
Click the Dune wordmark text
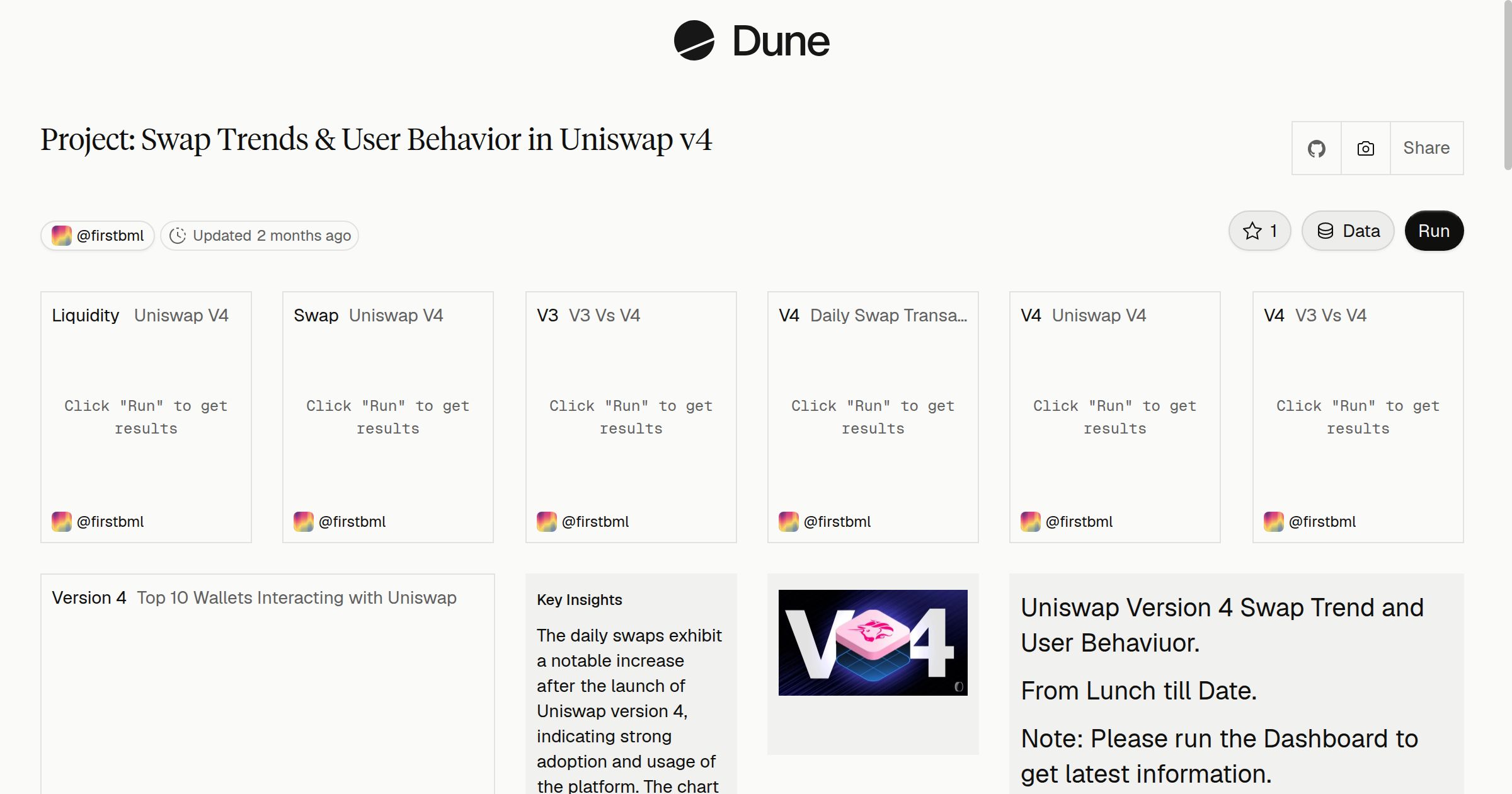(781, 41)
